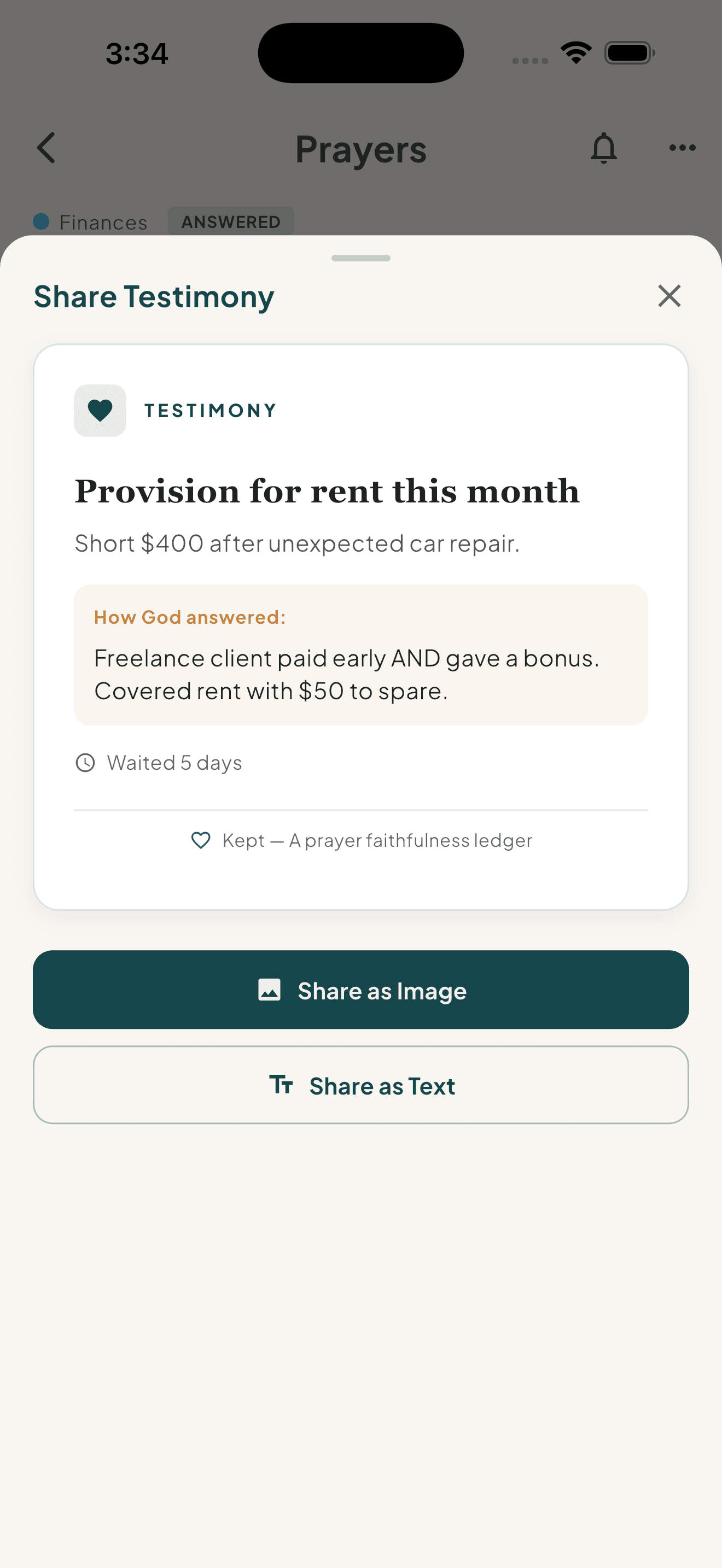The width and height of the screenshot is (722, 1568).
Task: Tap the Finances category label
Action: click(103, 222)
